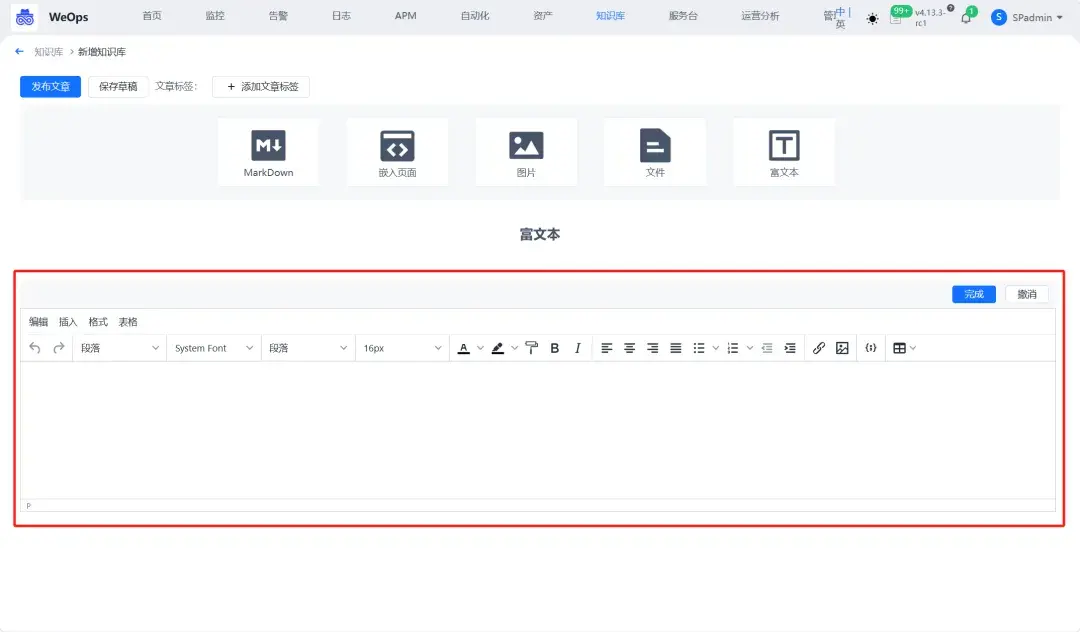Viewport: 1080px width, 632px height.
Task: Save draft with 保存草稿 button
Action: [117, 86]
